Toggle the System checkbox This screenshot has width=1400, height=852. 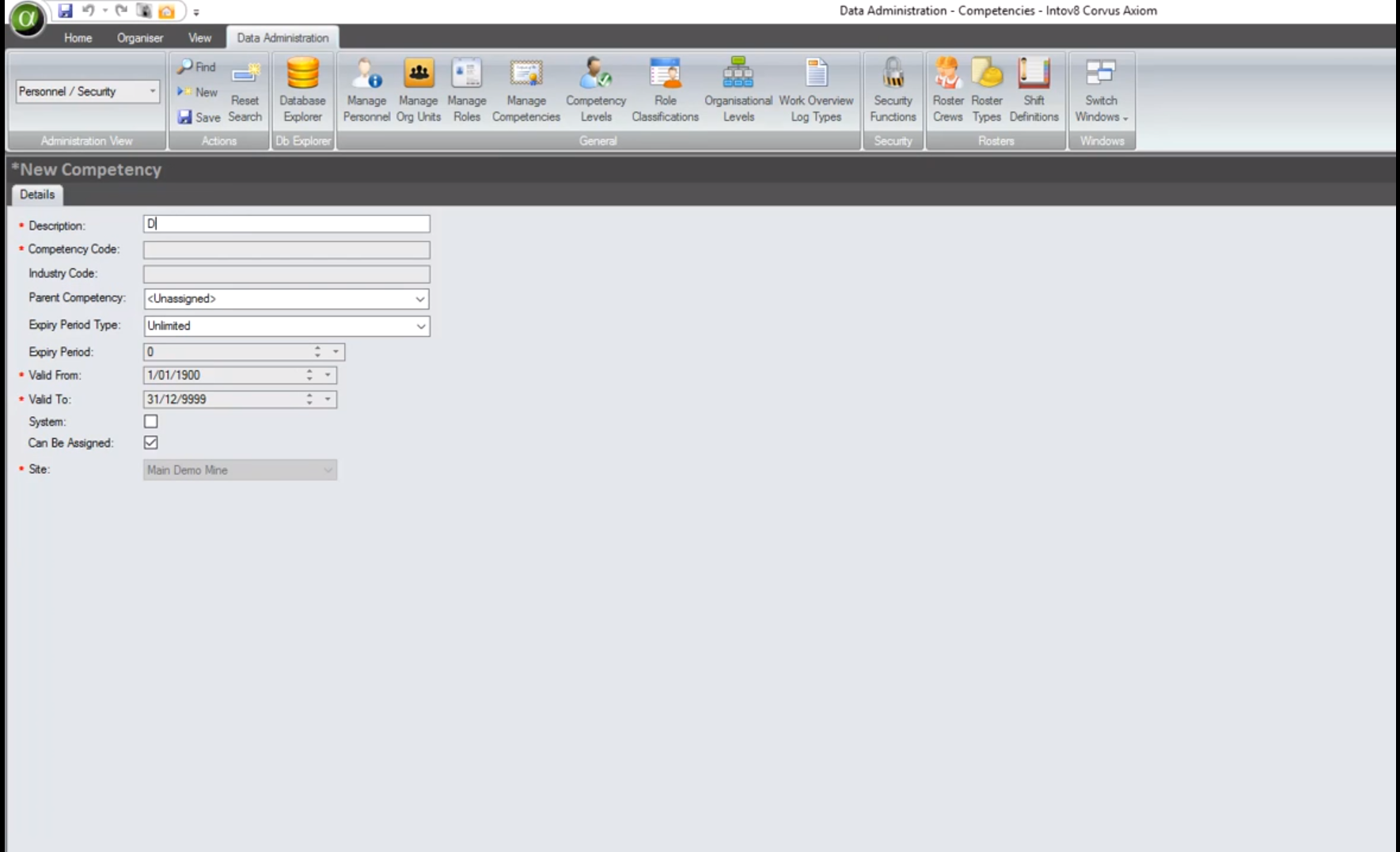tap(150, 422)
